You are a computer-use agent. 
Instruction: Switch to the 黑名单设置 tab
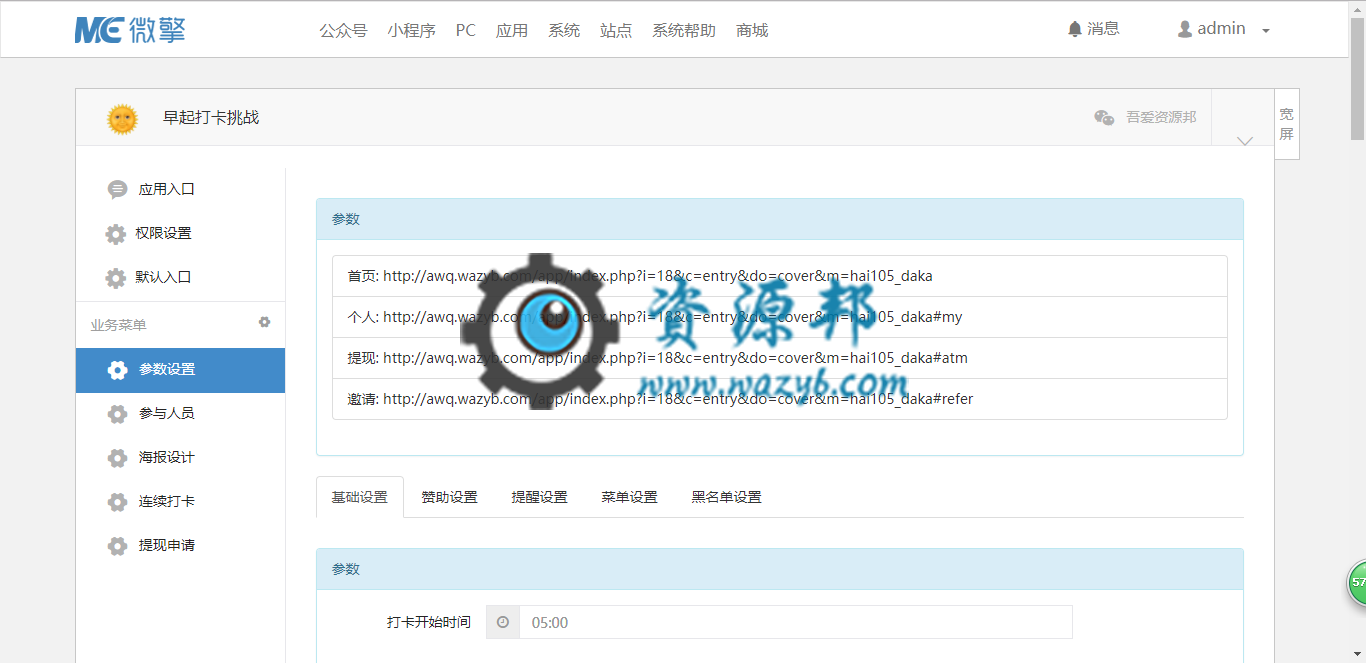click(726, 497)
